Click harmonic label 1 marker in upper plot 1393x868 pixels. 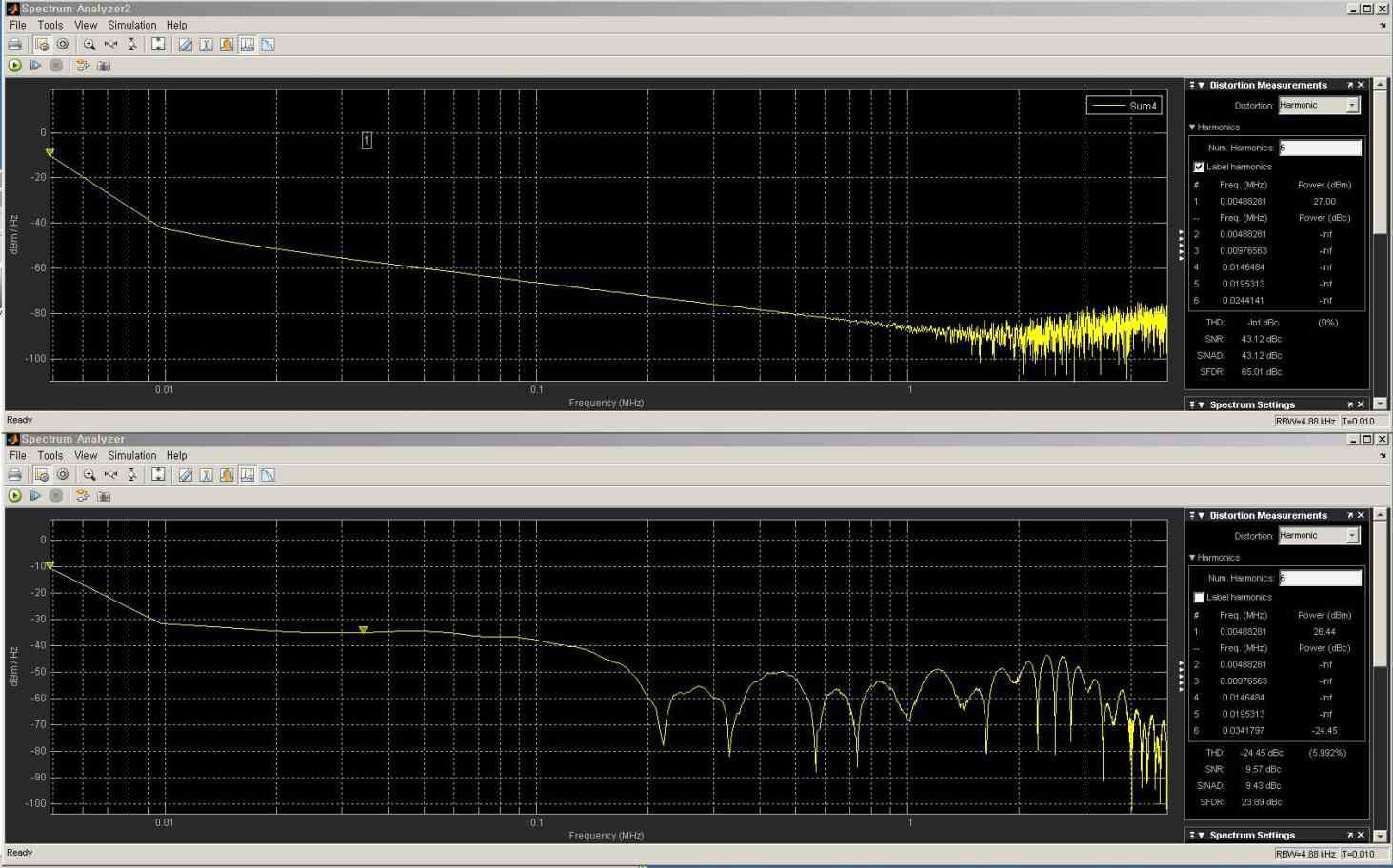(367, 141)
